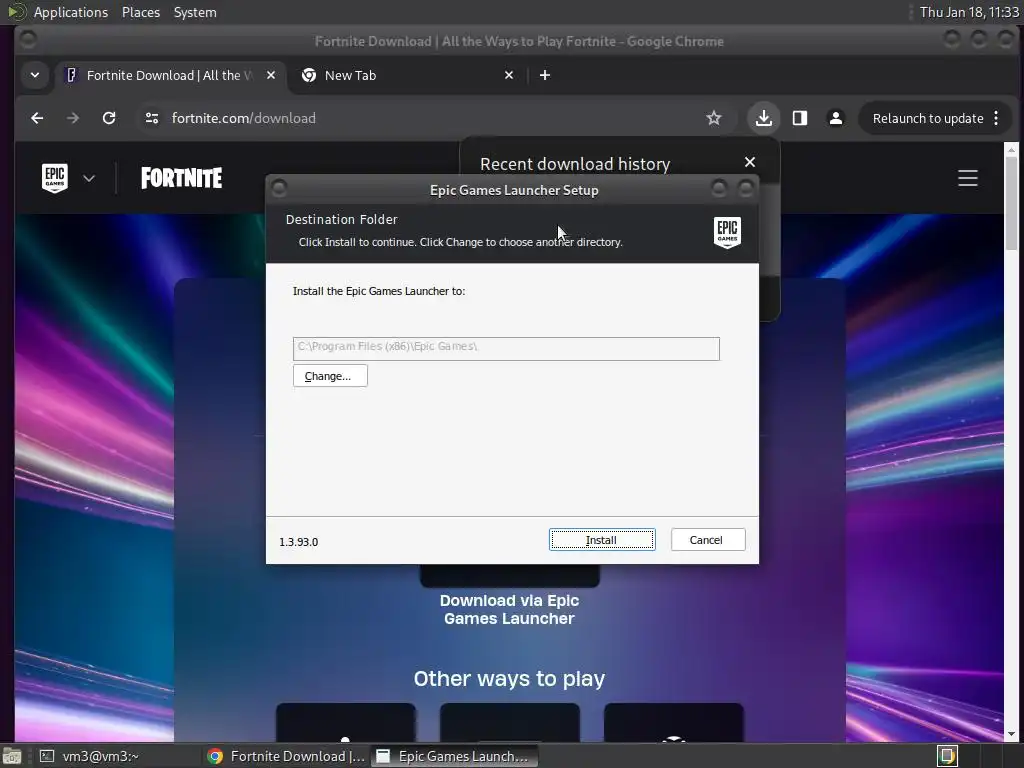Click Relaunch to update button

pyautogui.click(x=927, y=118)
